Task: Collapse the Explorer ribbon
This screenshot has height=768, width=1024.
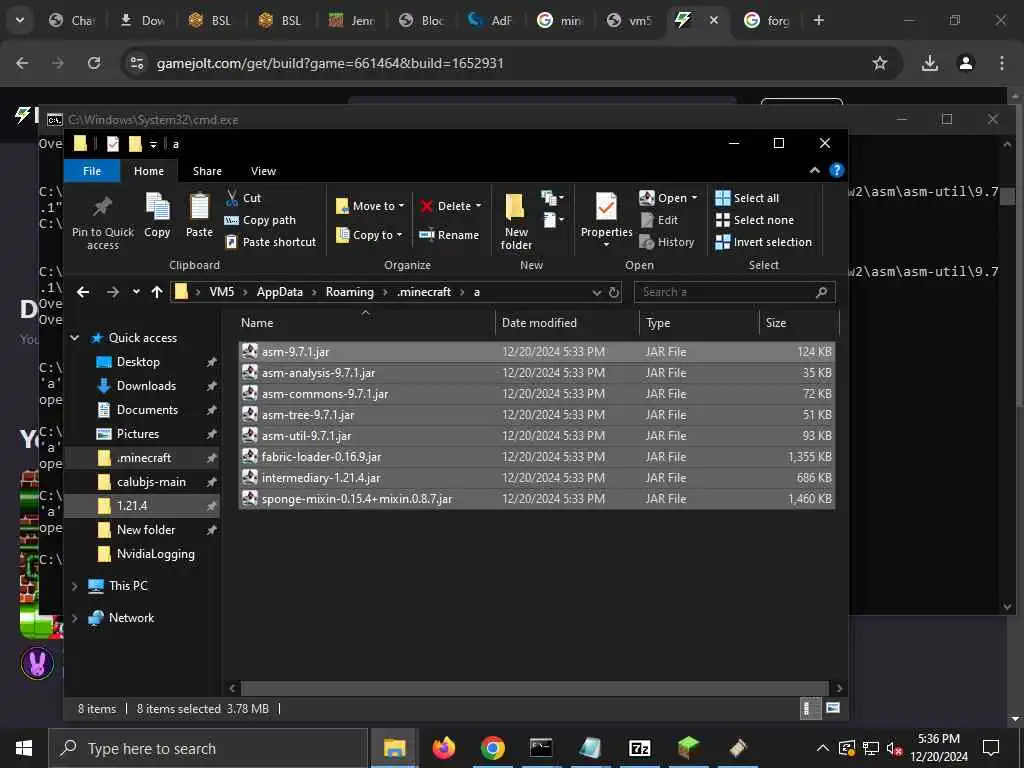Action: pos(814,170)
